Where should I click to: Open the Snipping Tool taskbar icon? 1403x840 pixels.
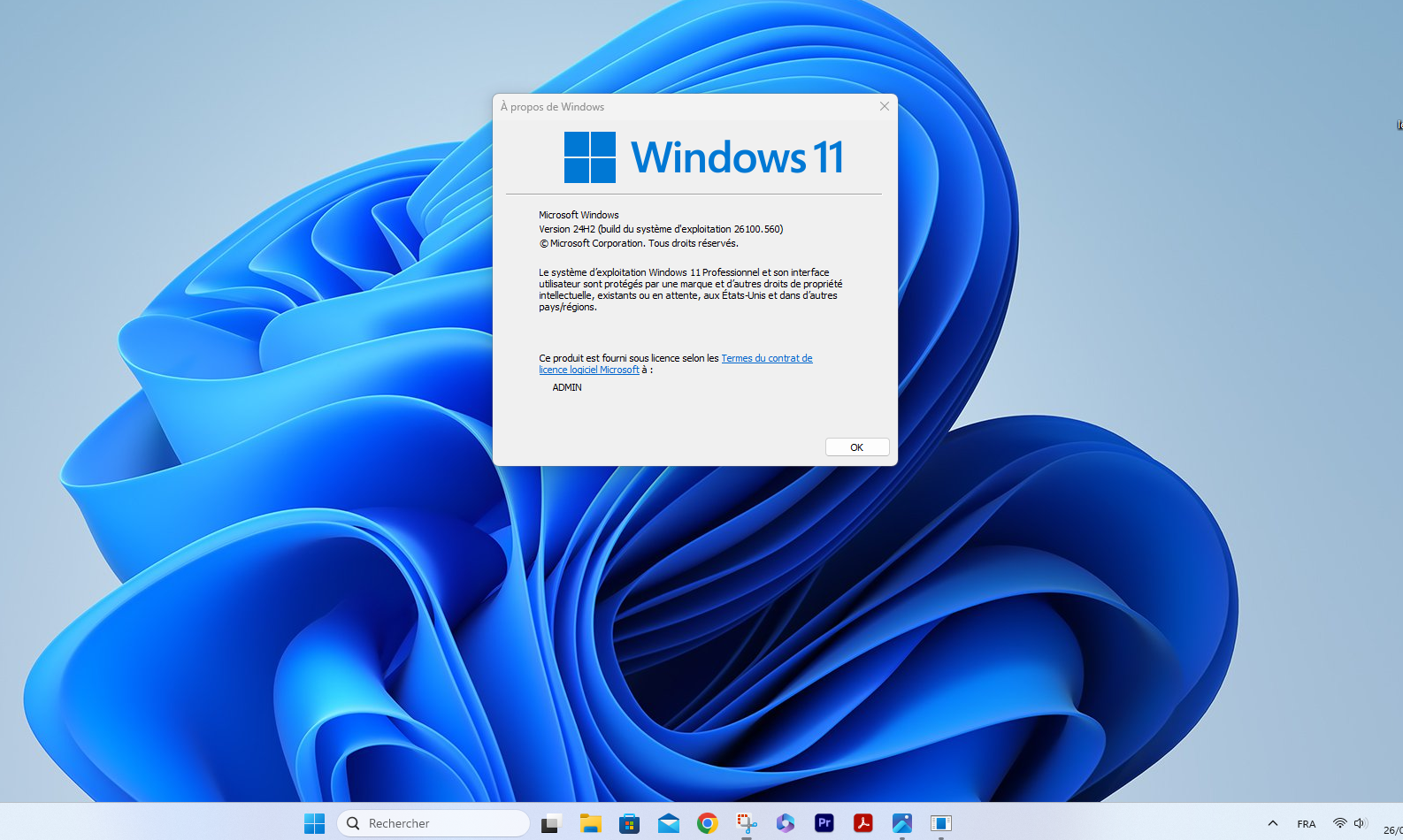coord(747,823)
